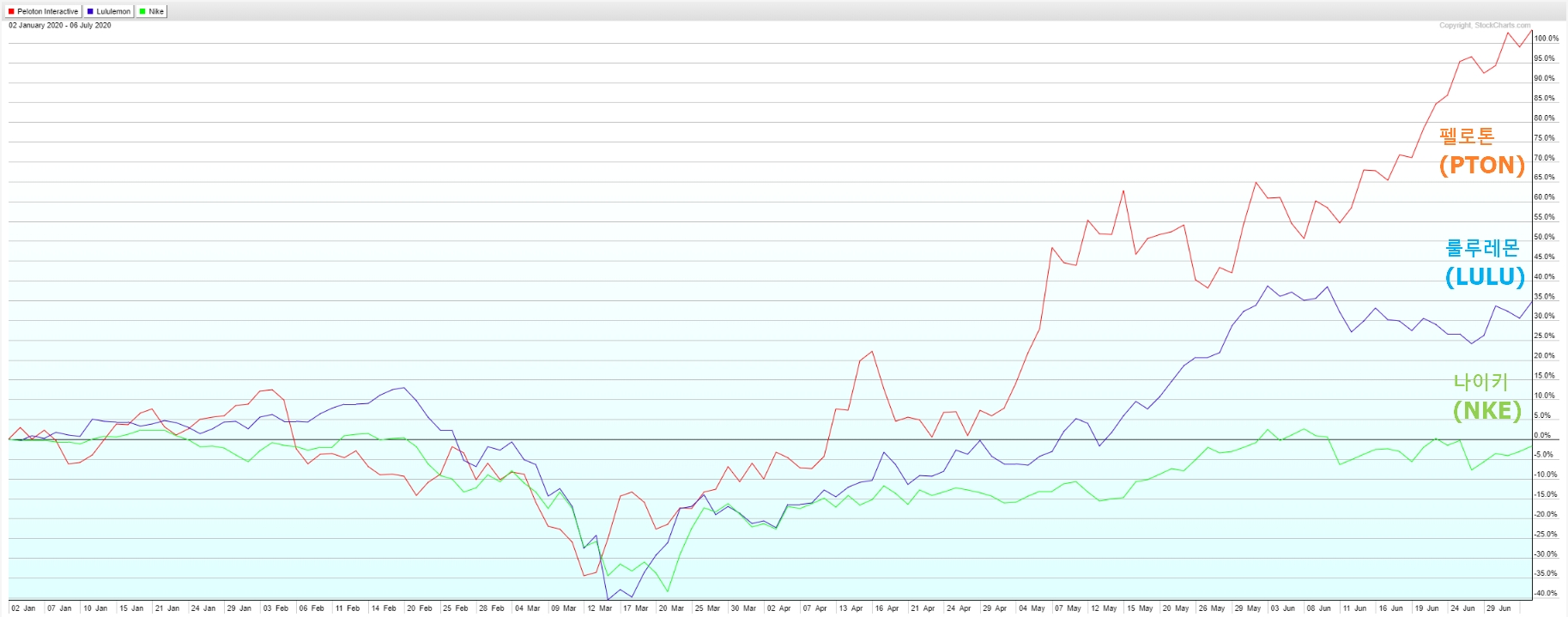Click the 85.0% y-axis label
This screenshot has height=617, width=1568.
point(1545,98)
